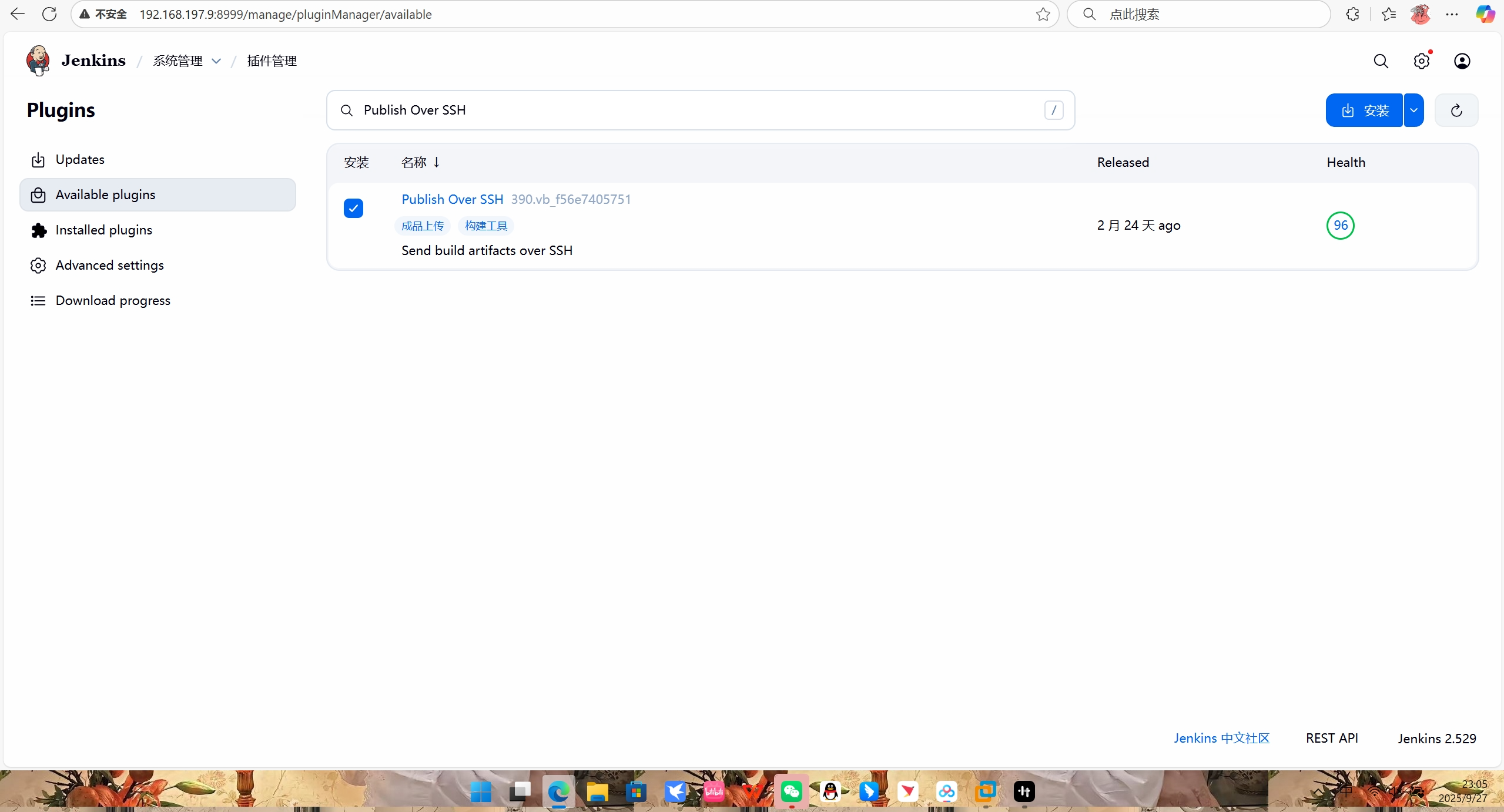Open the manage Jenkins gear icon
This screenshot has width=1504, height=812.
click(x=1421, y=61)
